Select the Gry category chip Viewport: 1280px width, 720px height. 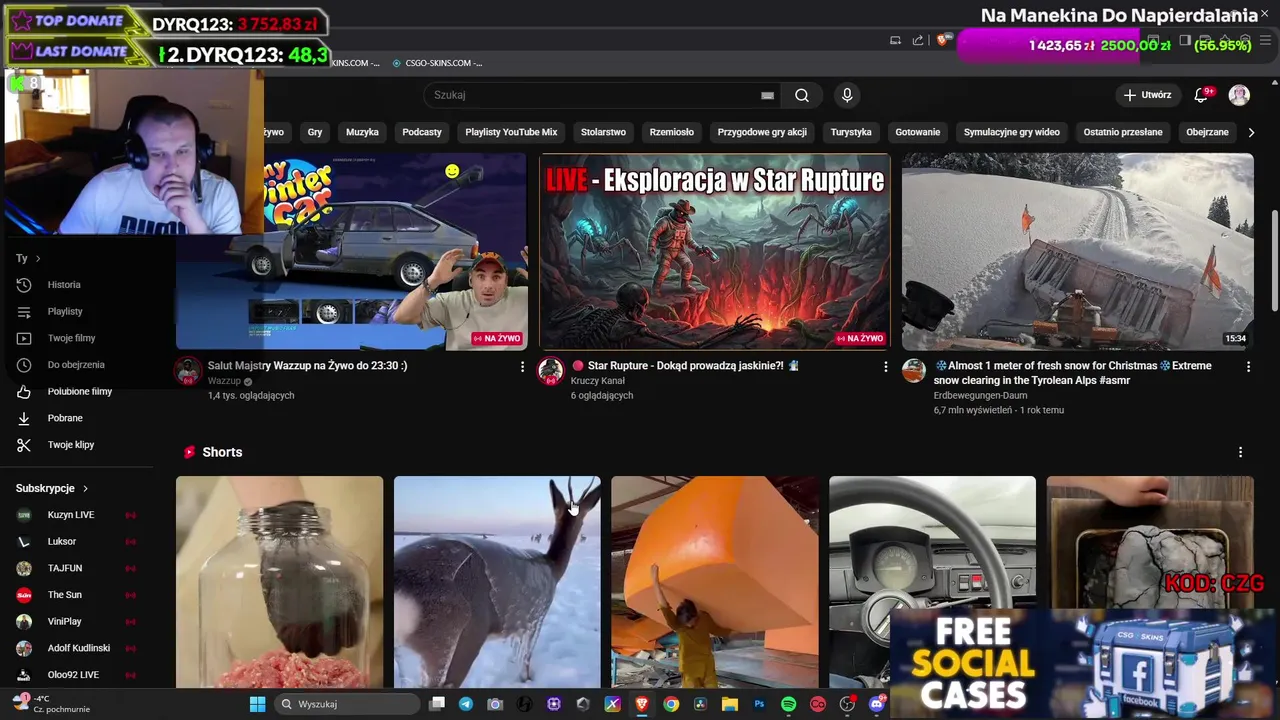point(315,132)
